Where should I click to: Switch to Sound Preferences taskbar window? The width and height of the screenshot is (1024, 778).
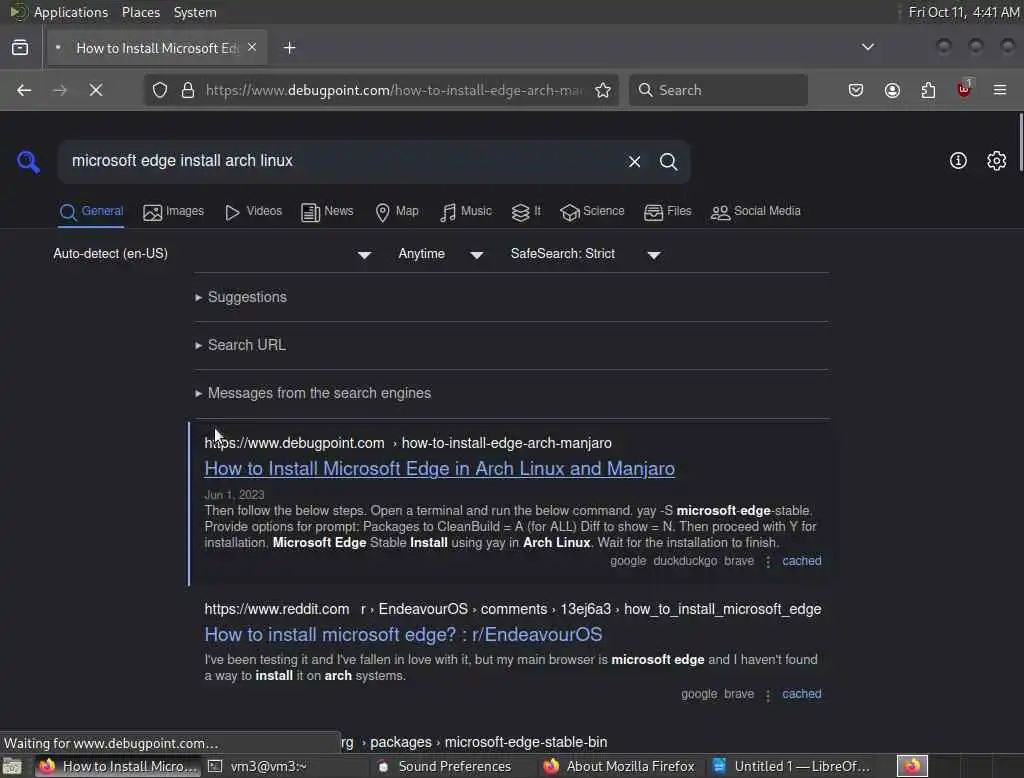point(455,766)
